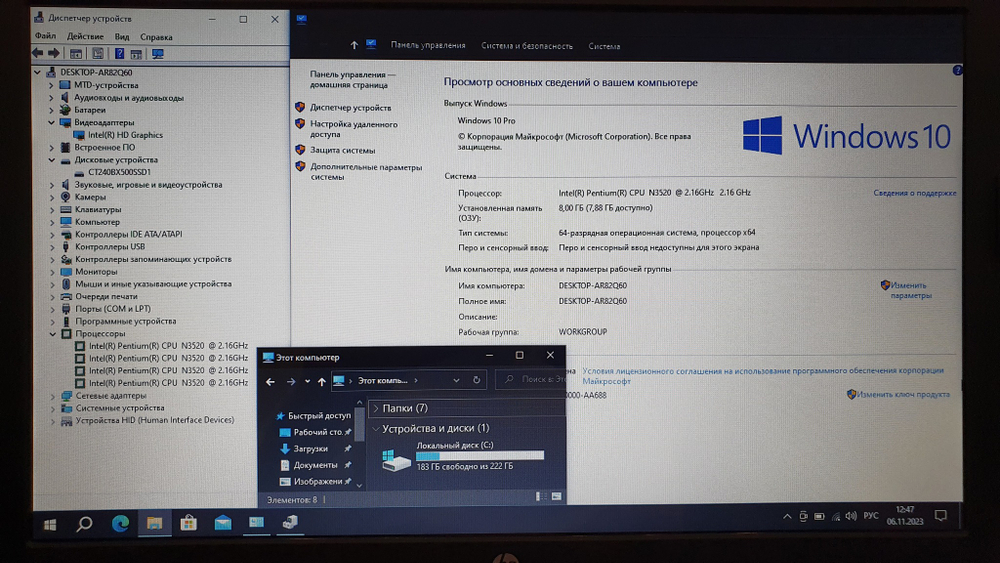Click the System window help icon
Screen dimensions: 1000x563
pyautogui.click(x=957, y=70)
